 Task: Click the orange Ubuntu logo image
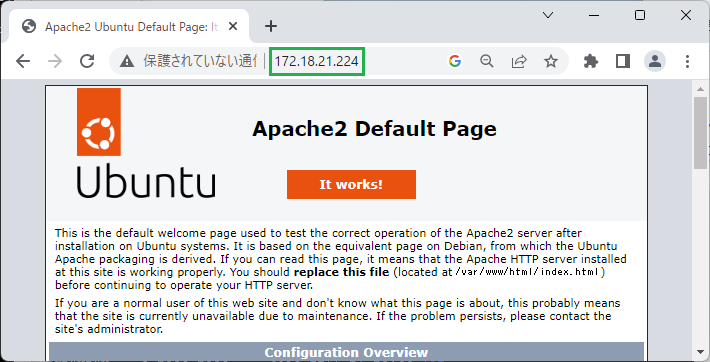click(99, 122)
